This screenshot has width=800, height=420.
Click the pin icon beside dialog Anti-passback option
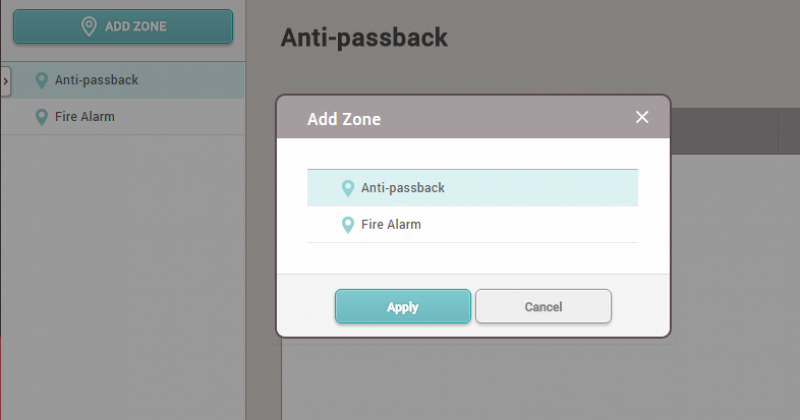(x=348, y=188)
